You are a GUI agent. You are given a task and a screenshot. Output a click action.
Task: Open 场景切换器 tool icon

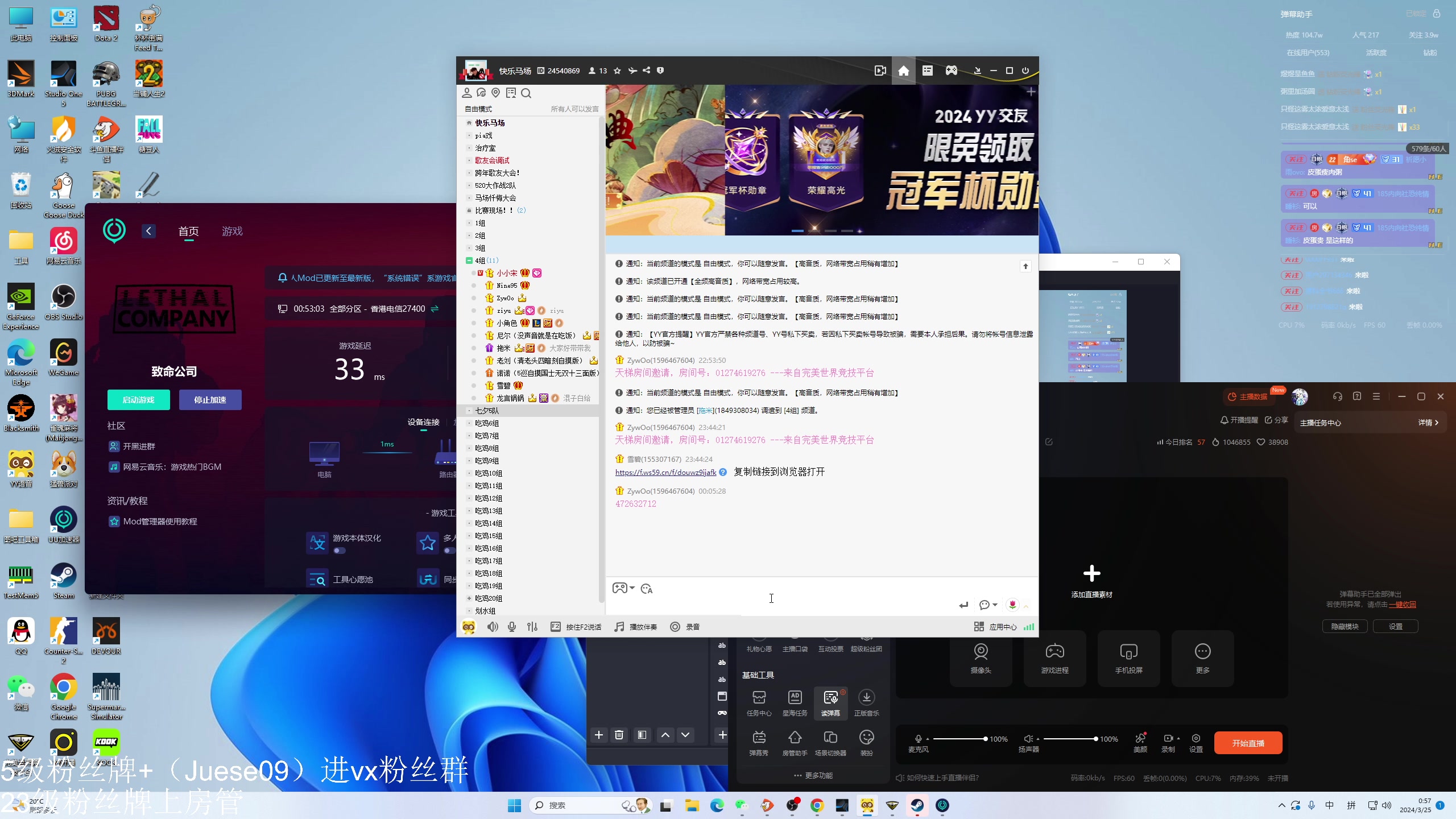coord(830,743)
